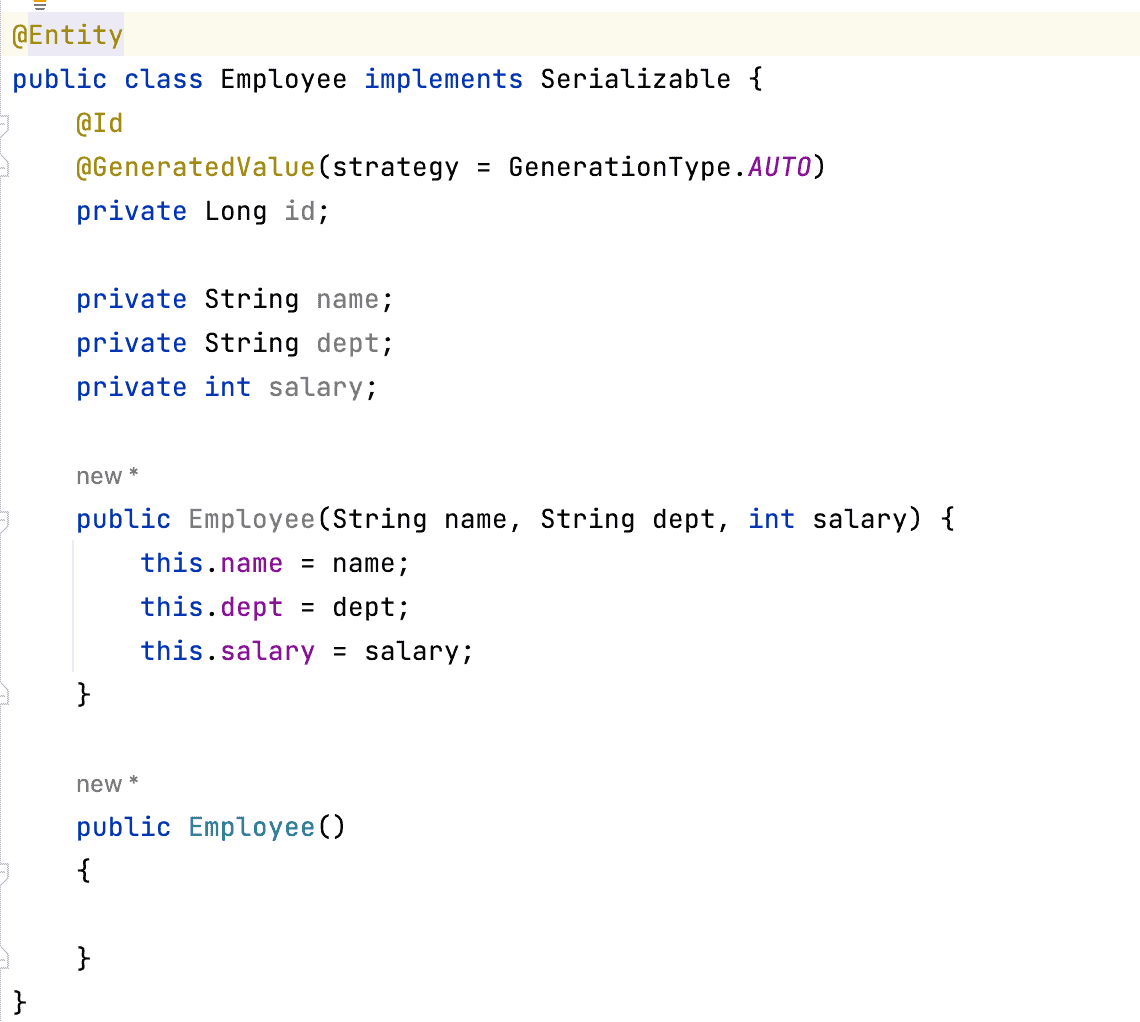This screenshot has width=1140, height=1022.
Task: Click the @GeneratedValue annotation
Action: [196, 167]
